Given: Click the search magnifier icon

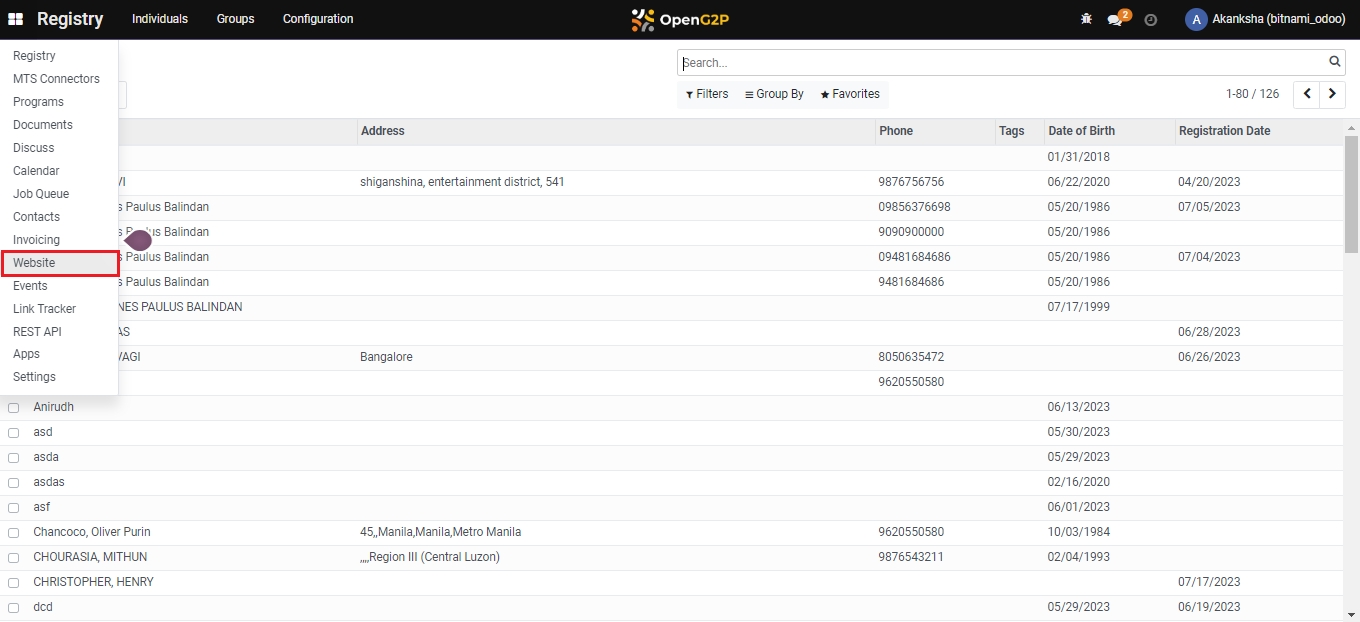Looking at the screenshot, I should click(x=1335, y=62).
